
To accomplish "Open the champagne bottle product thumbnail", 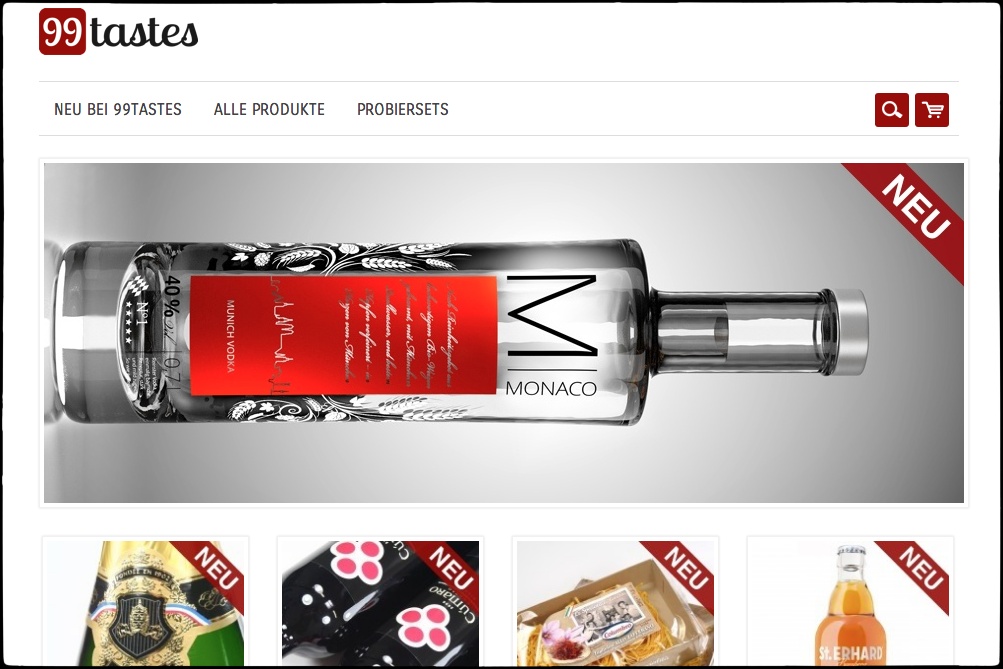I will pyautogui.click(x=145, y=603).
